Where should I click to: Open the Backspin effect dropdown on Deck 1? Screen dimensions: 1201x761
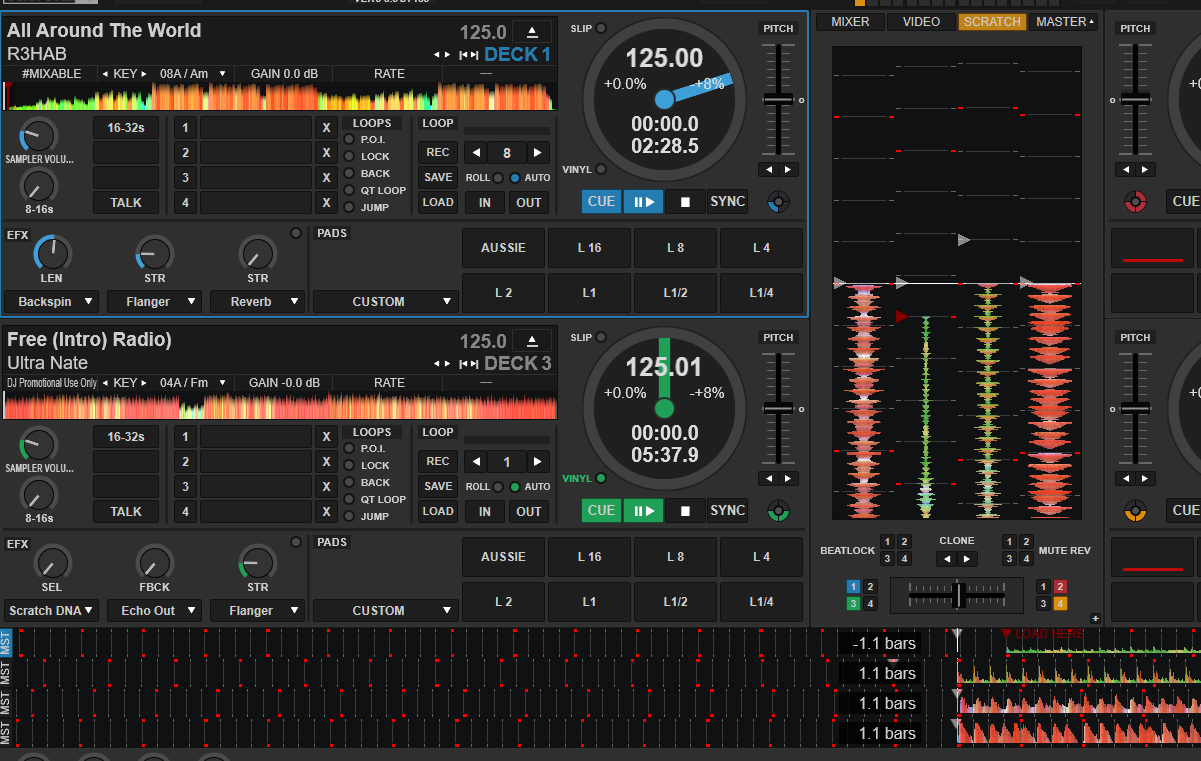[x=51, y=301]
